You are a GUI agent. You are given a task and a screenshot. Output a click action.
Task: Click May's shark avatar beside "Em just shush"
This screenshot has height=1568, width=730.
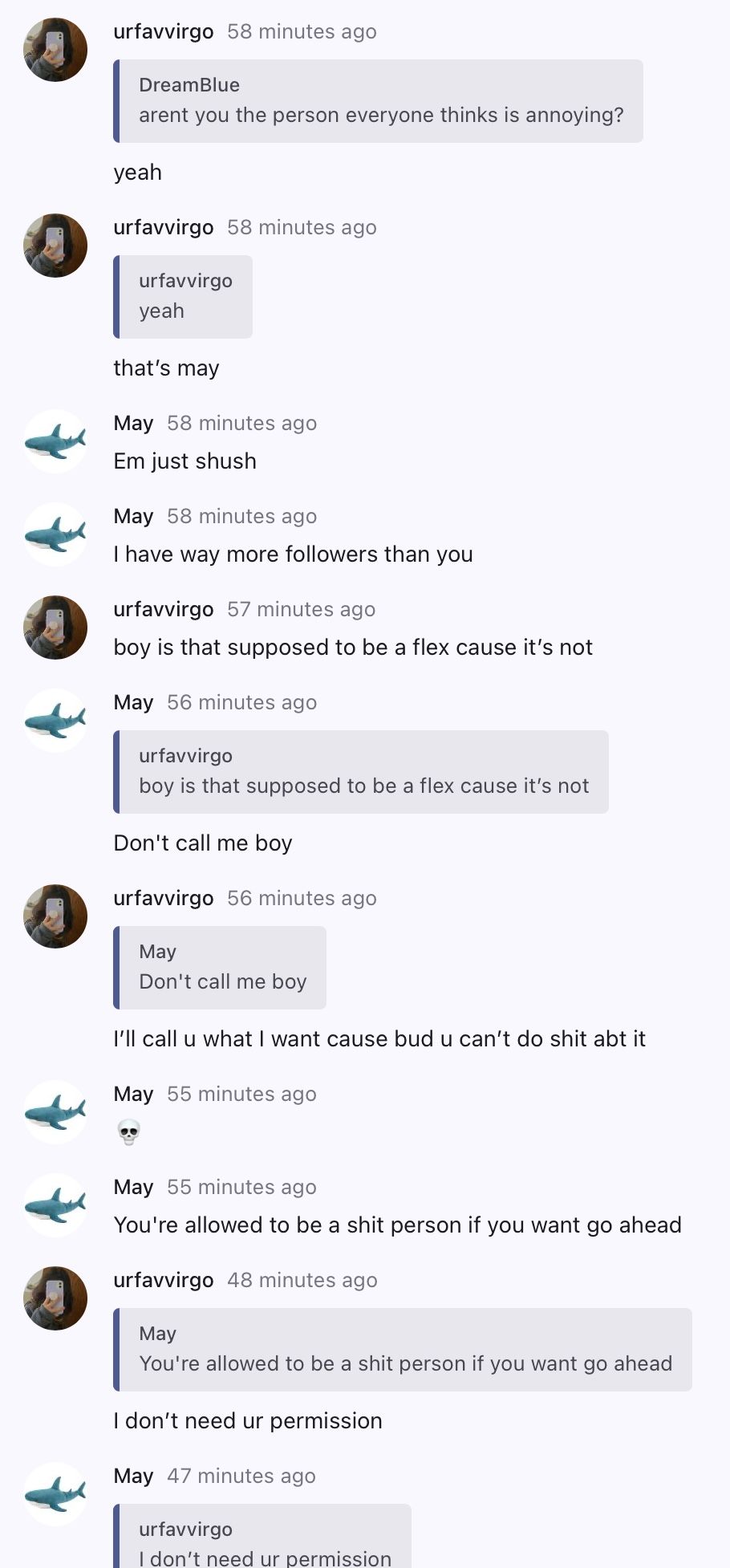55,441
